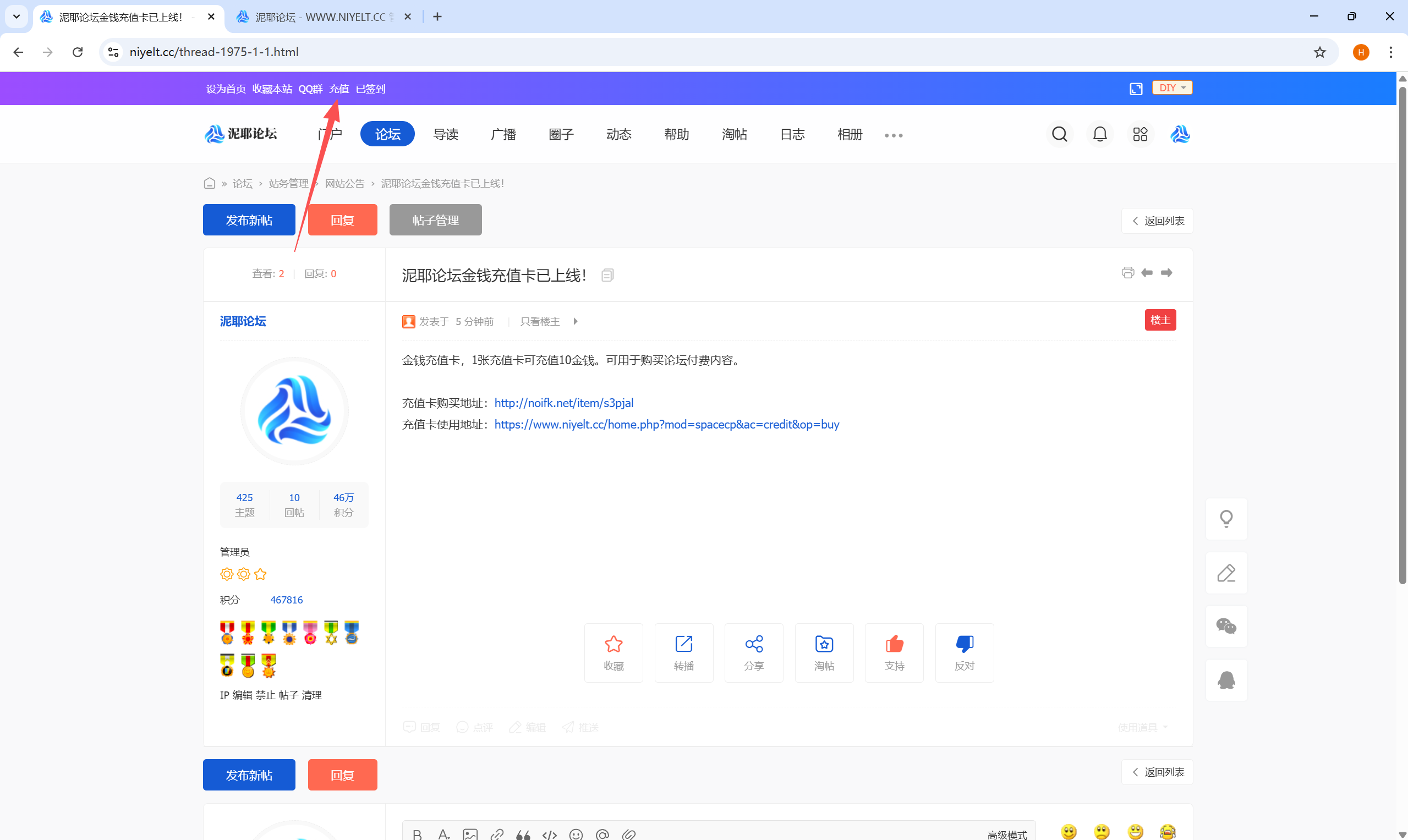Select the 论坛 navigation tab
This screenshot has width=1408, height=840.
click(x=387, y=134)
